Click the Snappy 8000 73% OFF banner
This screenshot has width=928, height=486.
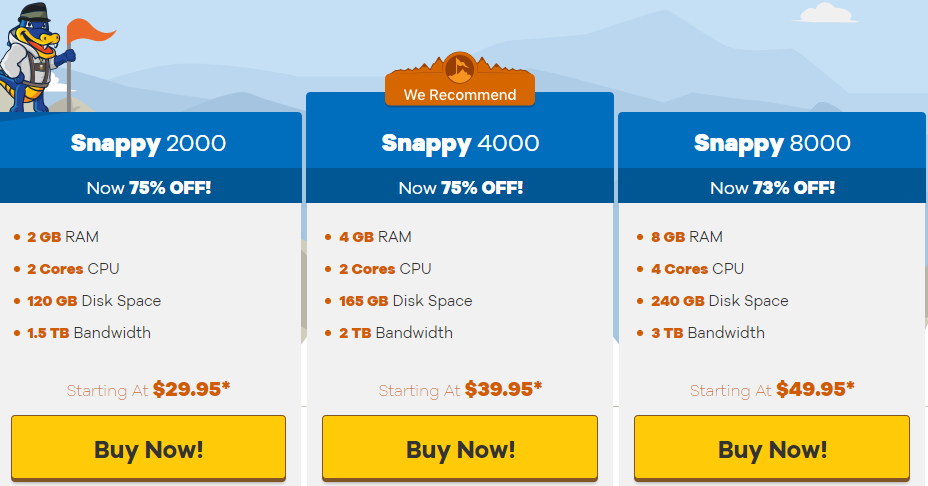click(x=772, y=186)
